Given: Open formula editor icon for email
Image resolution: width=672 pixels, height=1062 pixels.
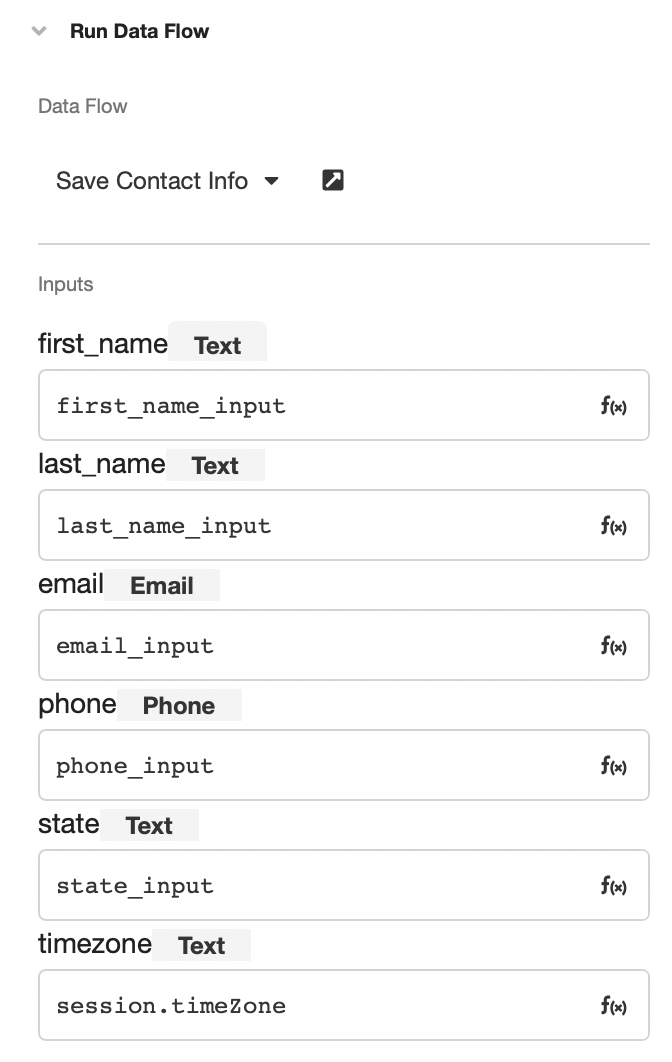Looking at the screenshot, I should pos(614,645).
